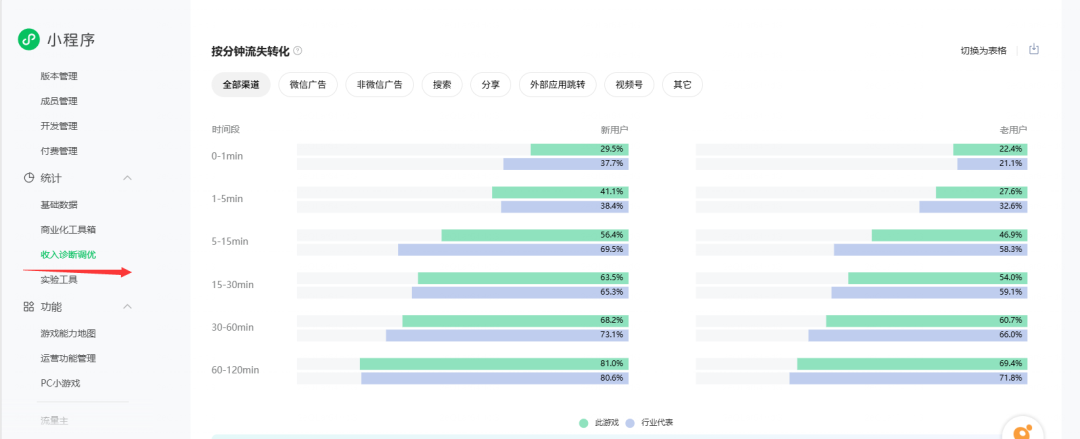
Task: Click the blue 59.1% old user bar
Action: pos(929,292)
